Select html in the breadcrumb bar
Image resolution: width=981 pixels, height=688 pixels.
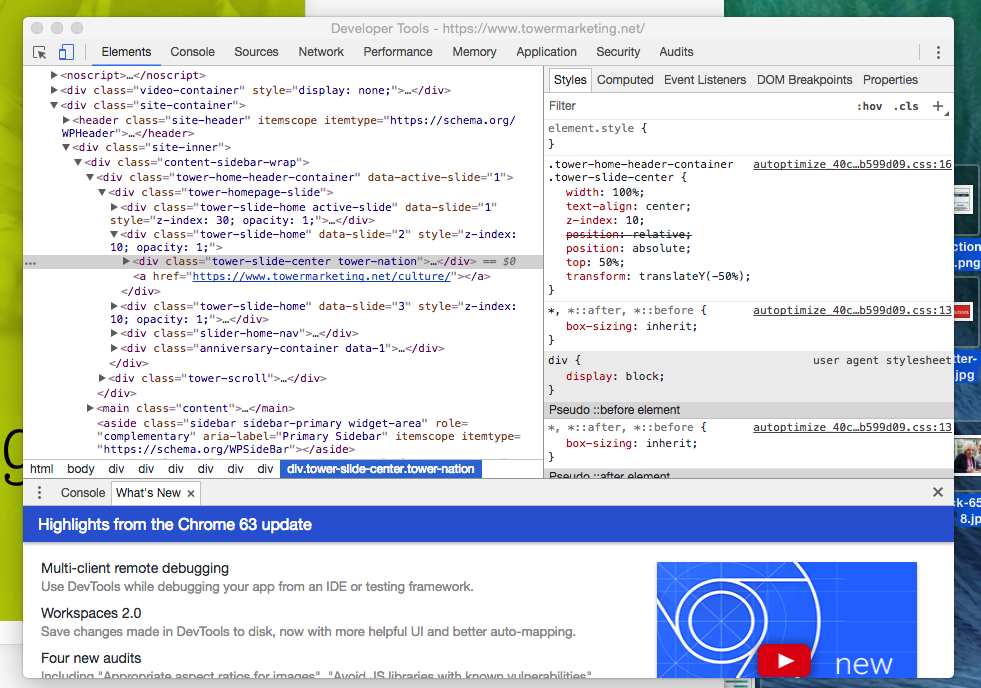click(x=42, y=469)
